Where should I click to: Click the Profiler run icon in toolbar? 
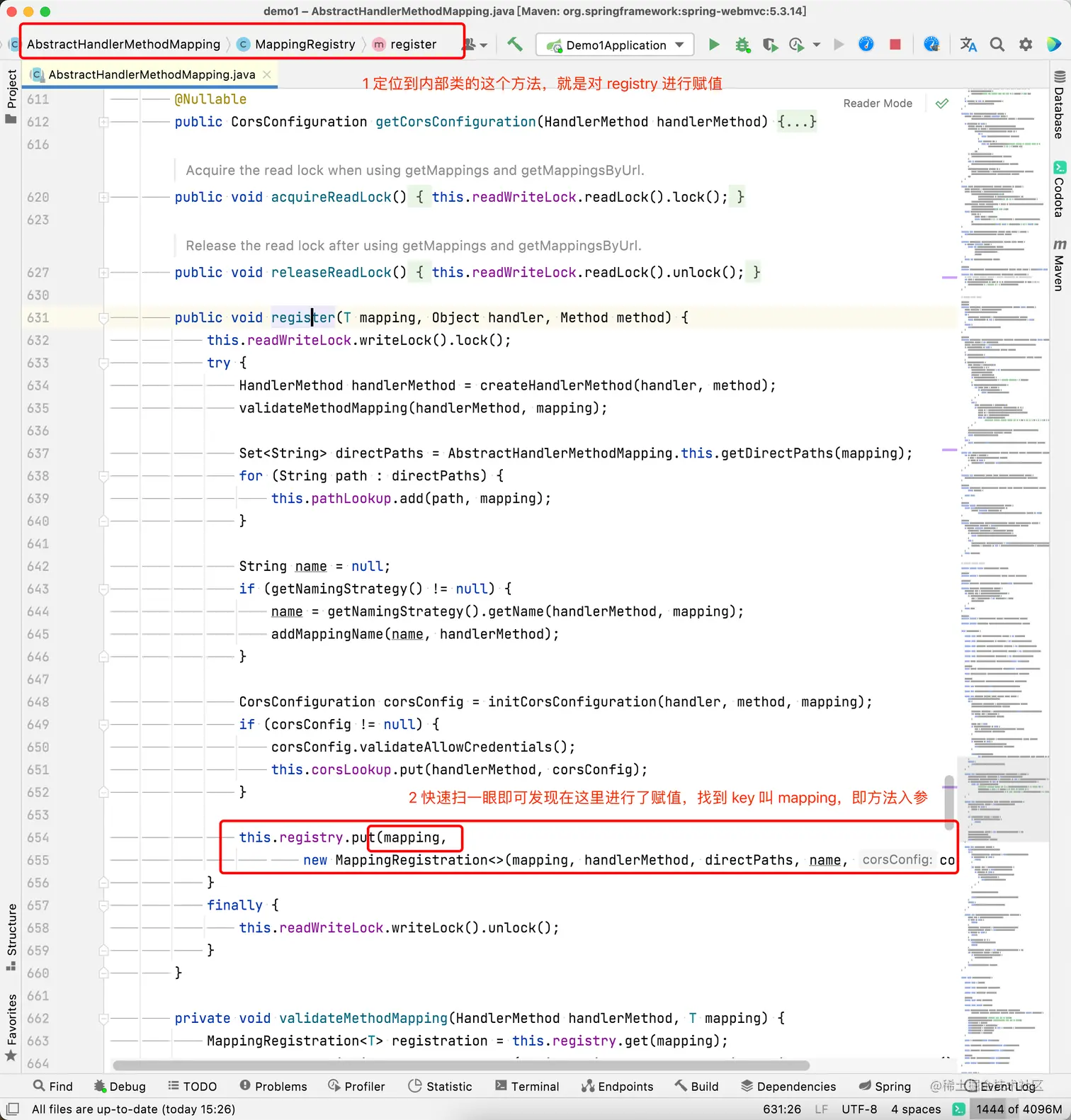[796, 45]
